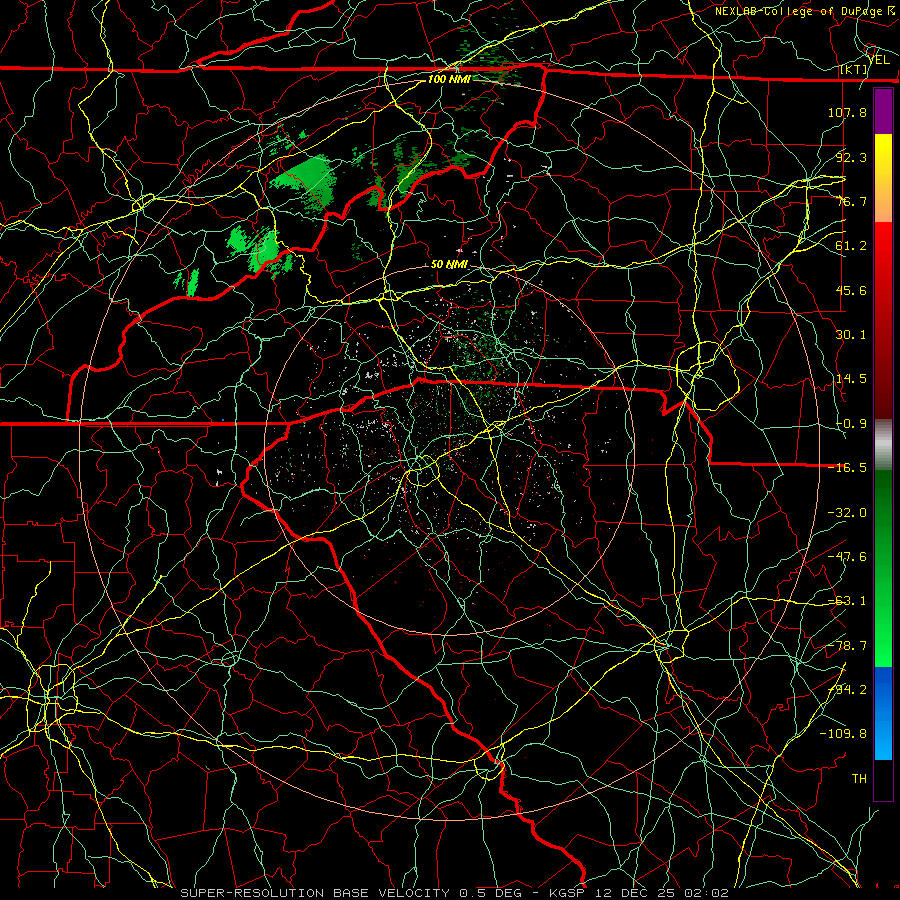This screenshot has width=900, height=900.
Task: Click the 14.5 velocity scale value
Action: point(851,379)
